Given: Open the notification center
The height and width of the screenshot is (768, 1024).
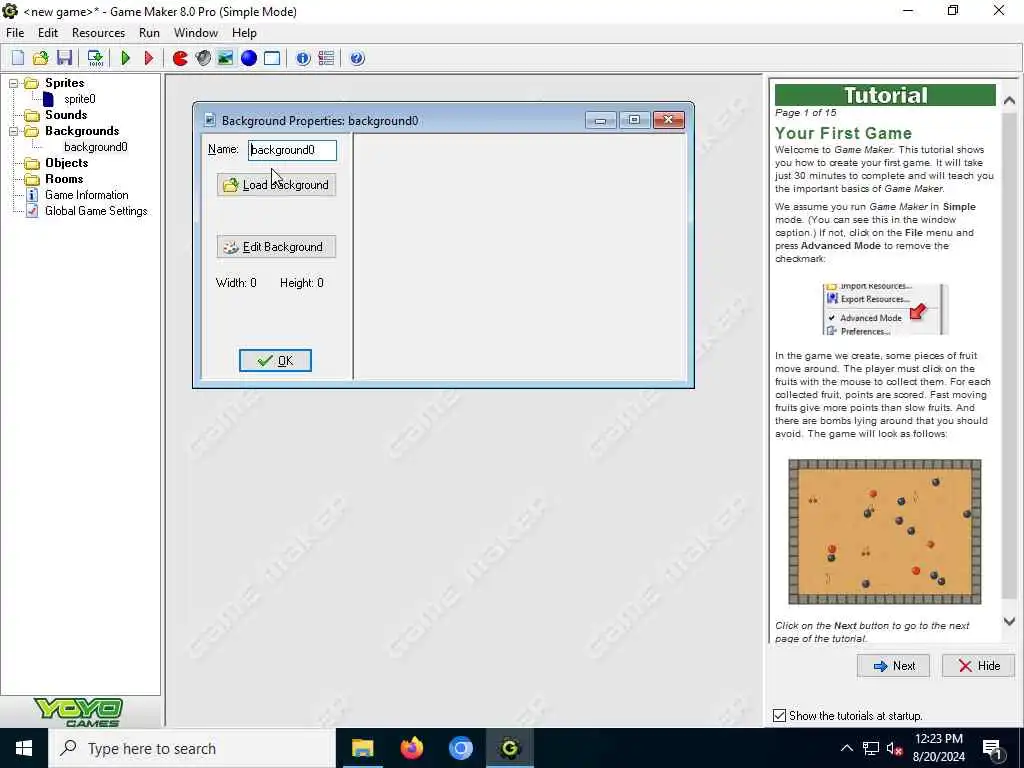Looking at the screenshot, I should pos(993,749).
